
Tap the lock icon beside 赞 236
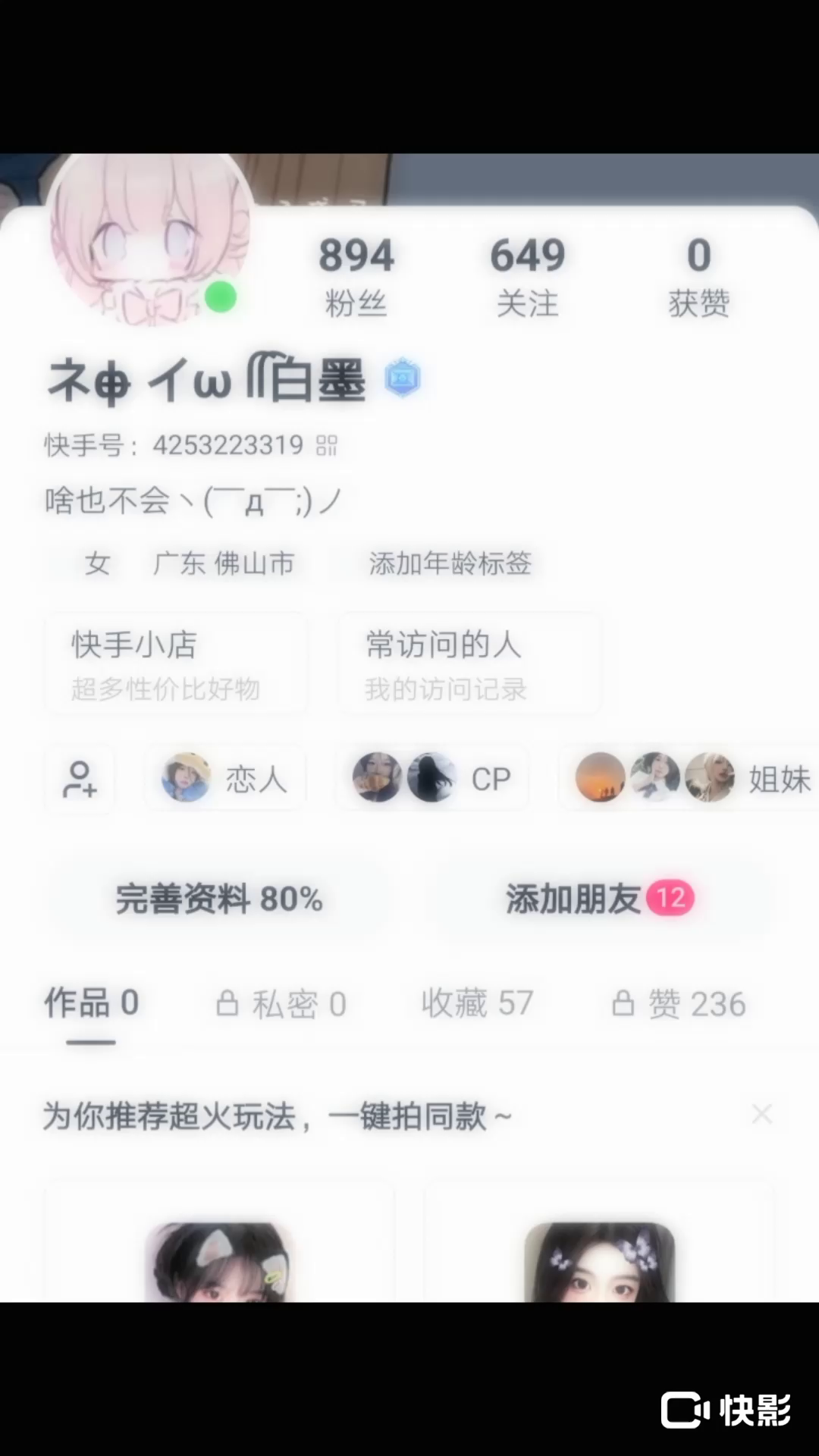(x=623, y=1003)
